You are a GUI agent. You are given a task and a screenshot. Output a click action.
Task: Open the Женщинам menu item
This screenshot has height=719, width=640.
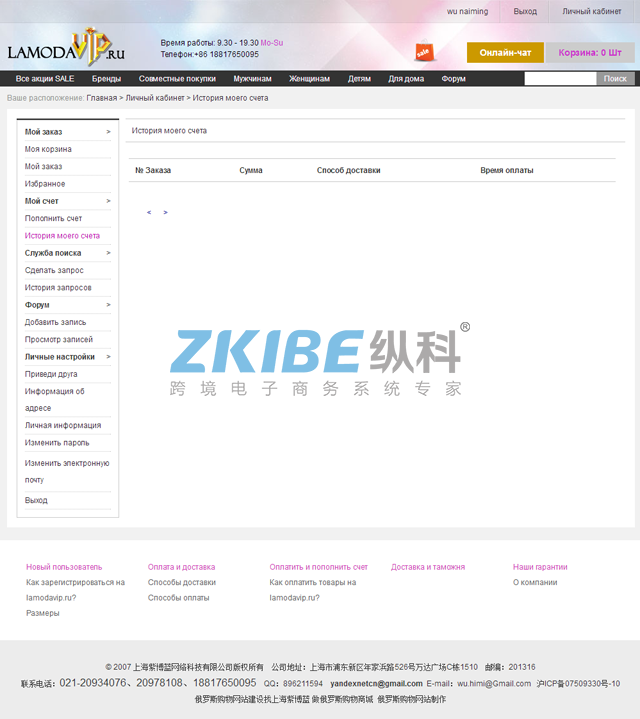coord(309,79)
